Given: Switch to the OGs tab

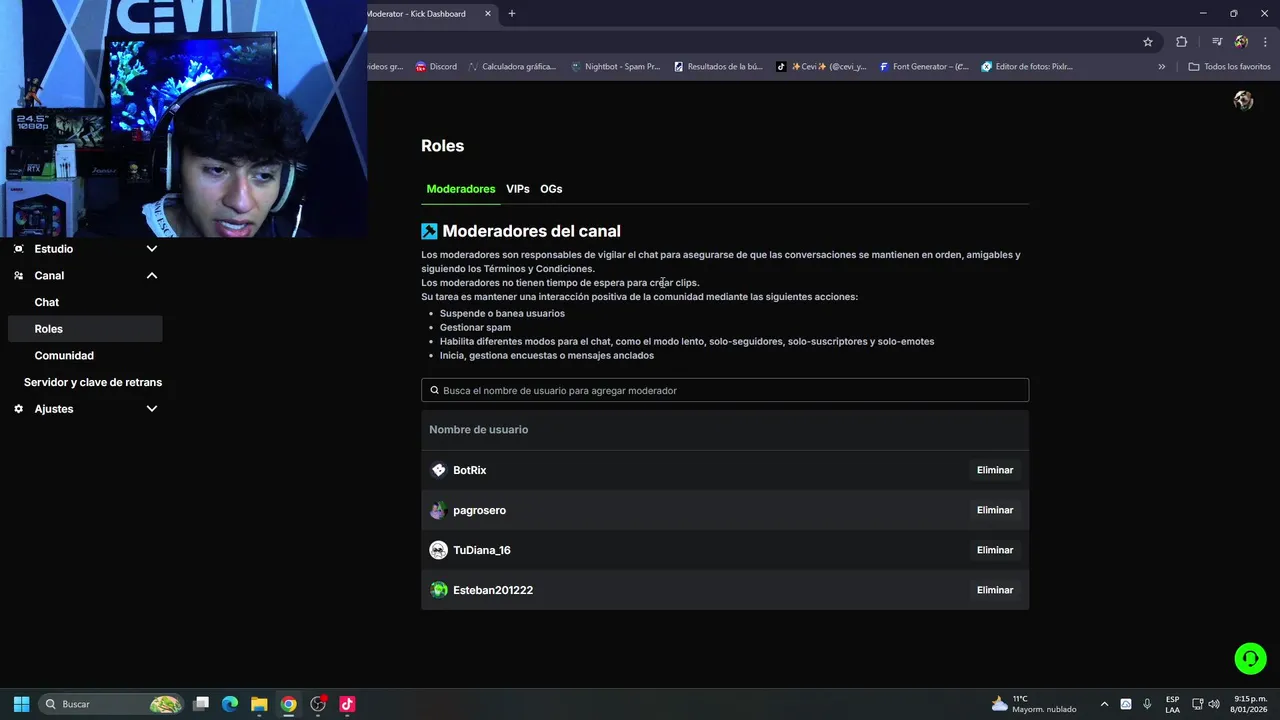Looking at the screenshot, I should tap(551, 189).
